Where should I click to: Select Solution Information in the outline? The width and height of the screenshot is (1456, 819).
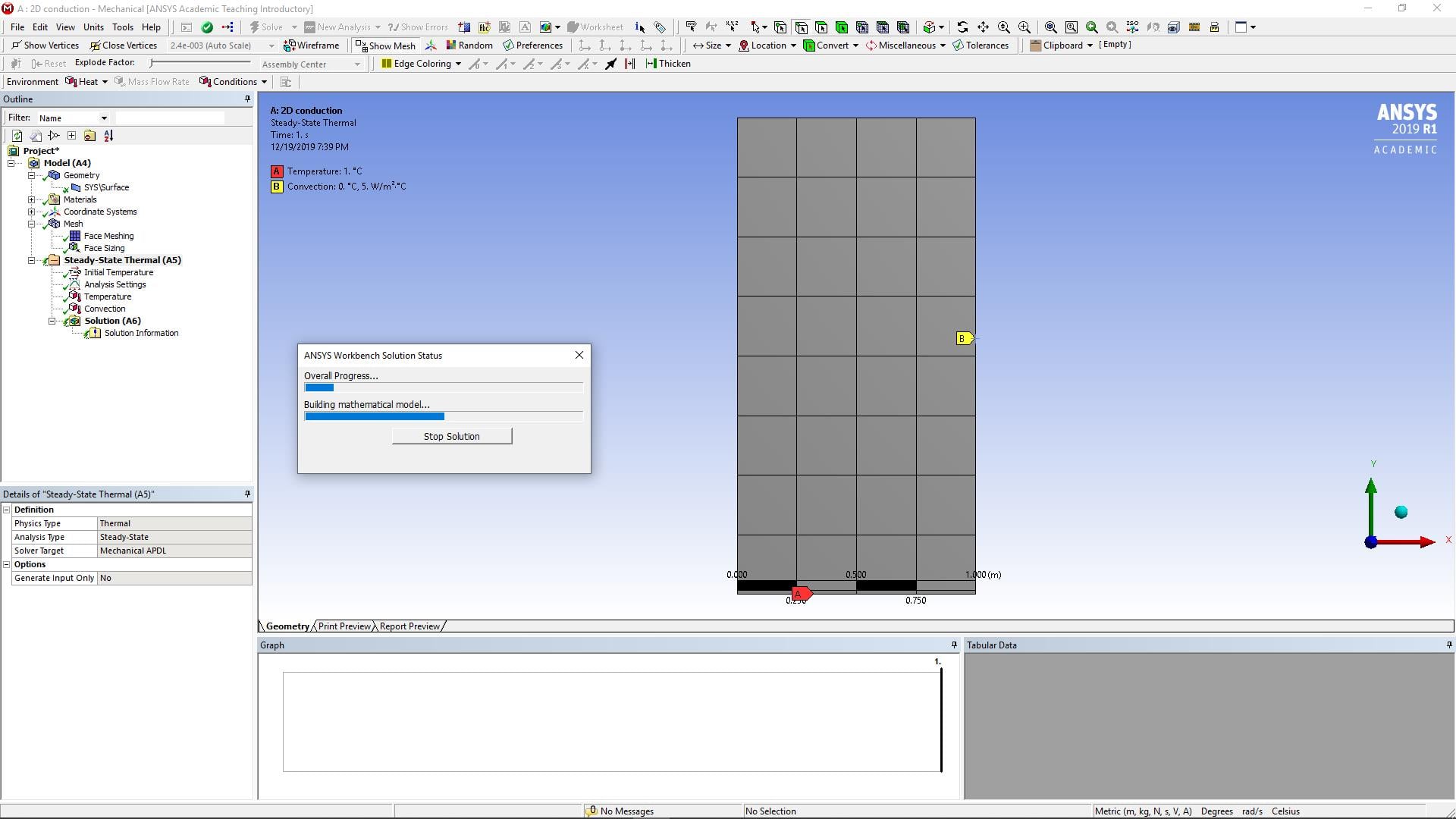[x=141, y=333]
